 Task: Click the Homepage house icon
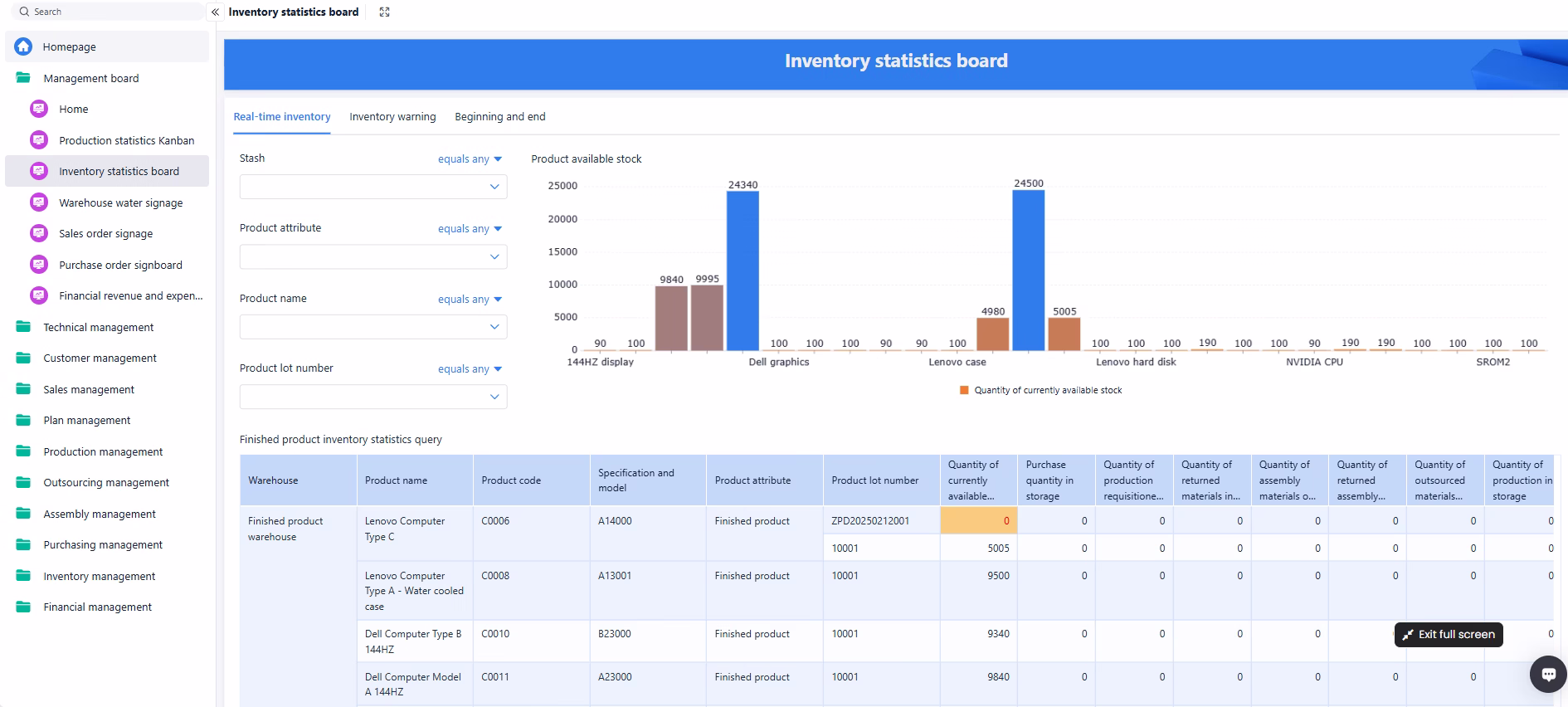(23, 46)
